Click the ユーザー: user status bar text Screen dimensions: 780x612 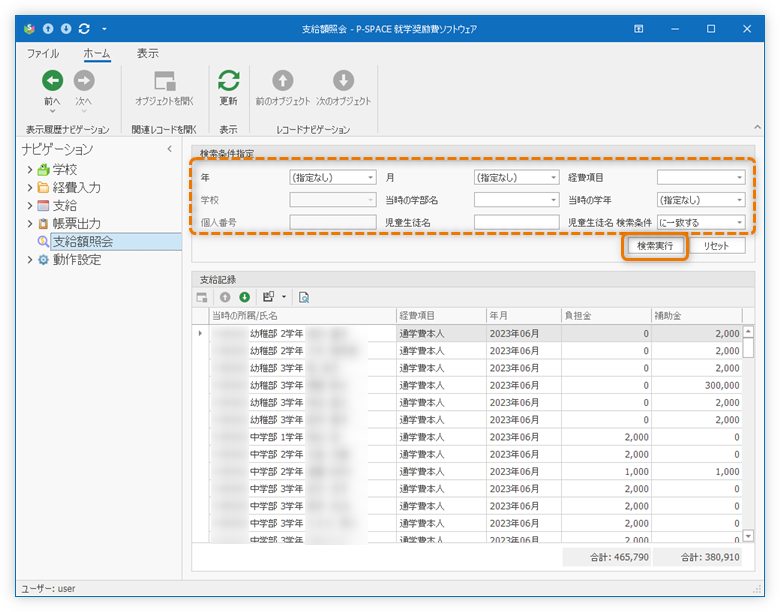coord(48,589)
